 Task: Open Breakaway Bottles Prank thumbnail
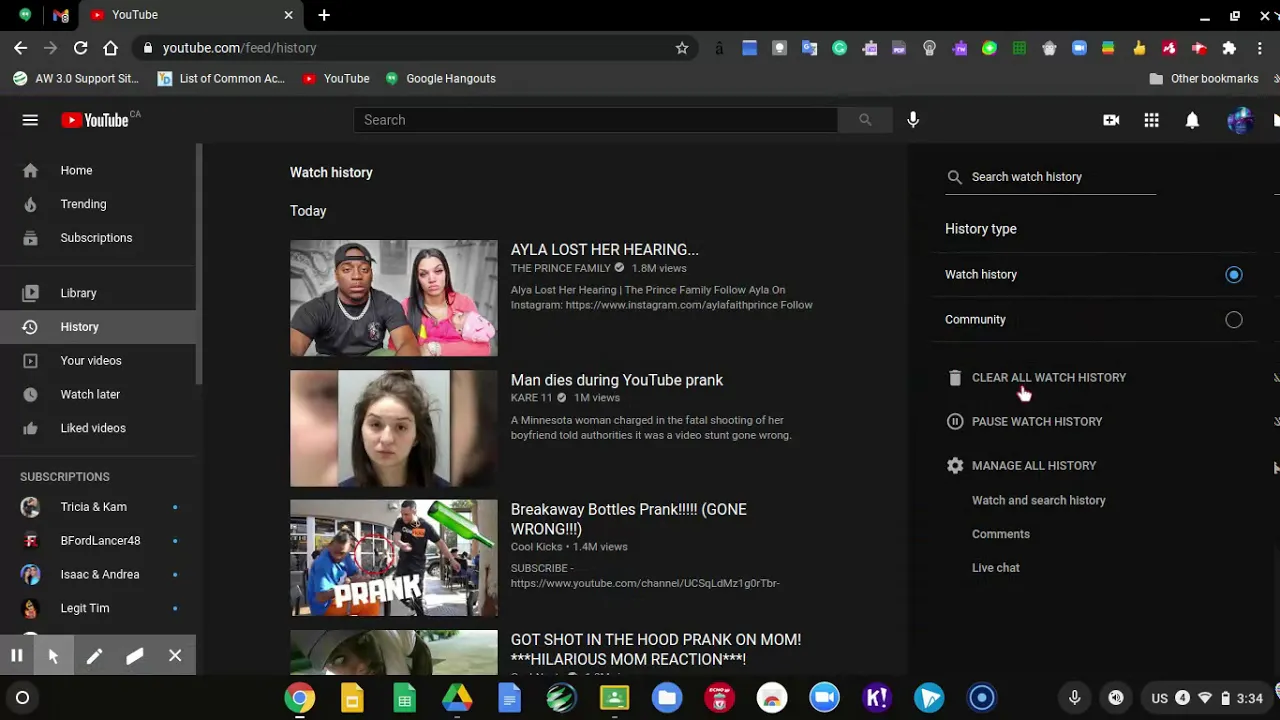tap(393, 558)
